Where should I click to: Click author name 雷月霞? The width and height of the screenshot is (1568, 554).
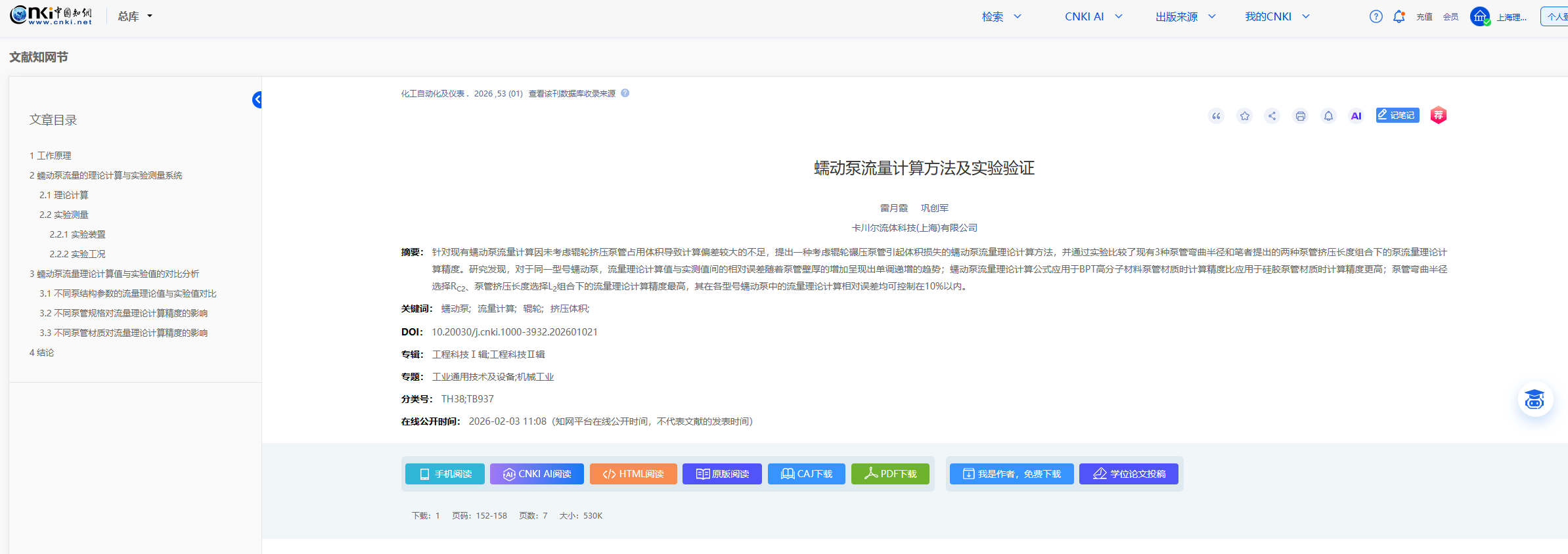coord(893,208)
